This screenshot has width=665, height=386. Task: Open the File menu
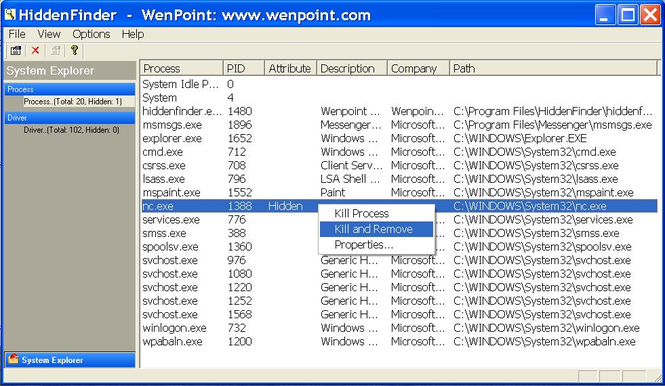[x=17, y=34]
